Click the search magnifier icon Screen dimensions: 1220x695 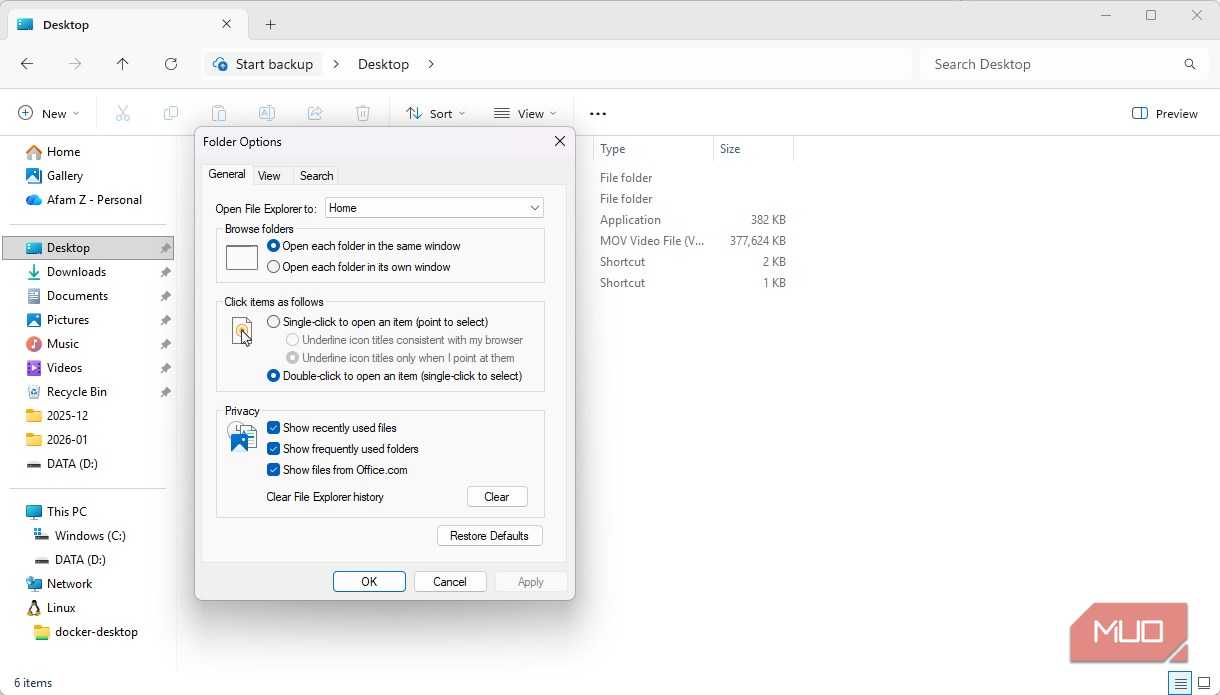[x=1190, y=64]
